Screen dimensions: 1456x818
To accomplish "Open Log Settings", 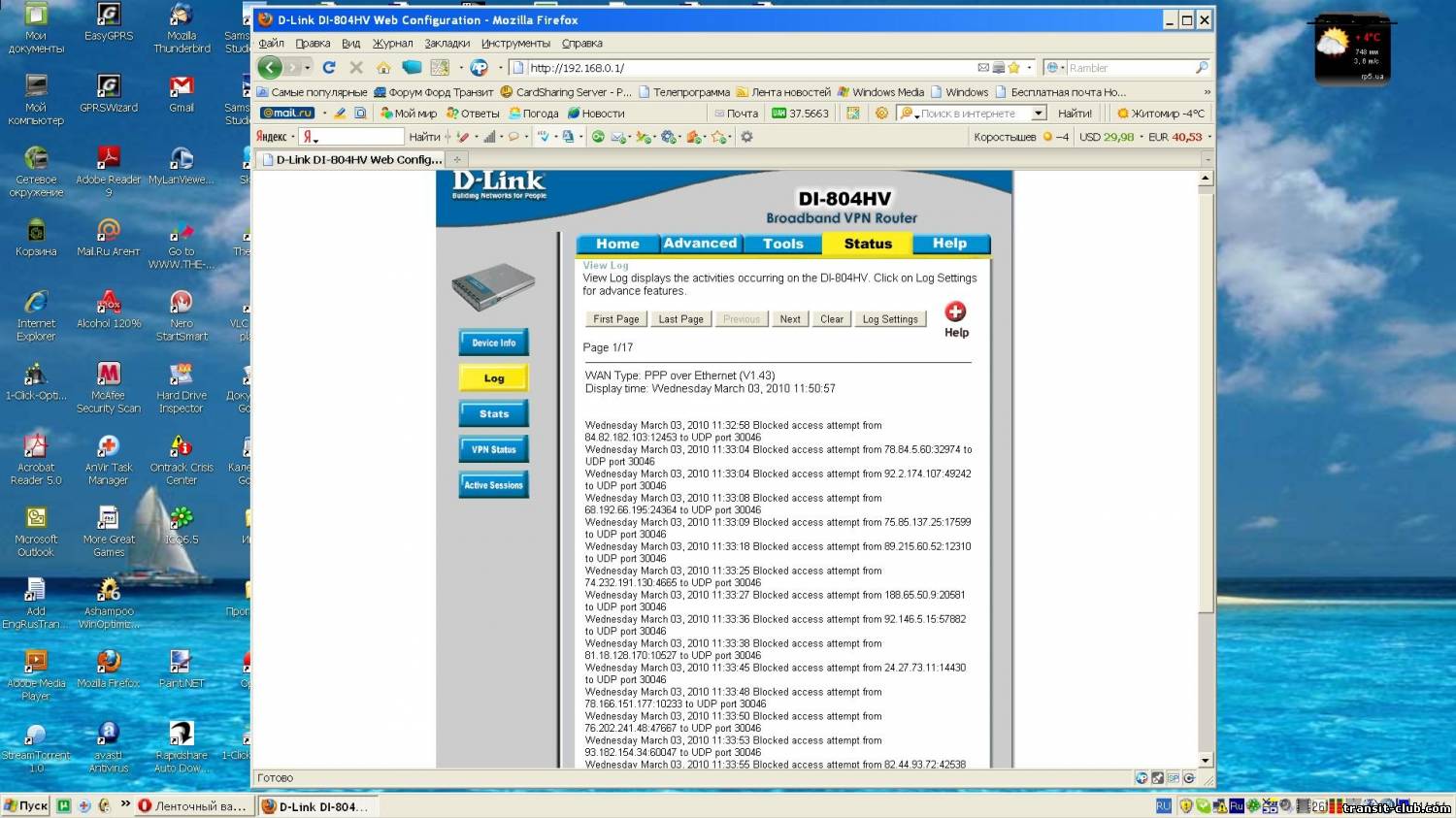I will tap(890, 319).
